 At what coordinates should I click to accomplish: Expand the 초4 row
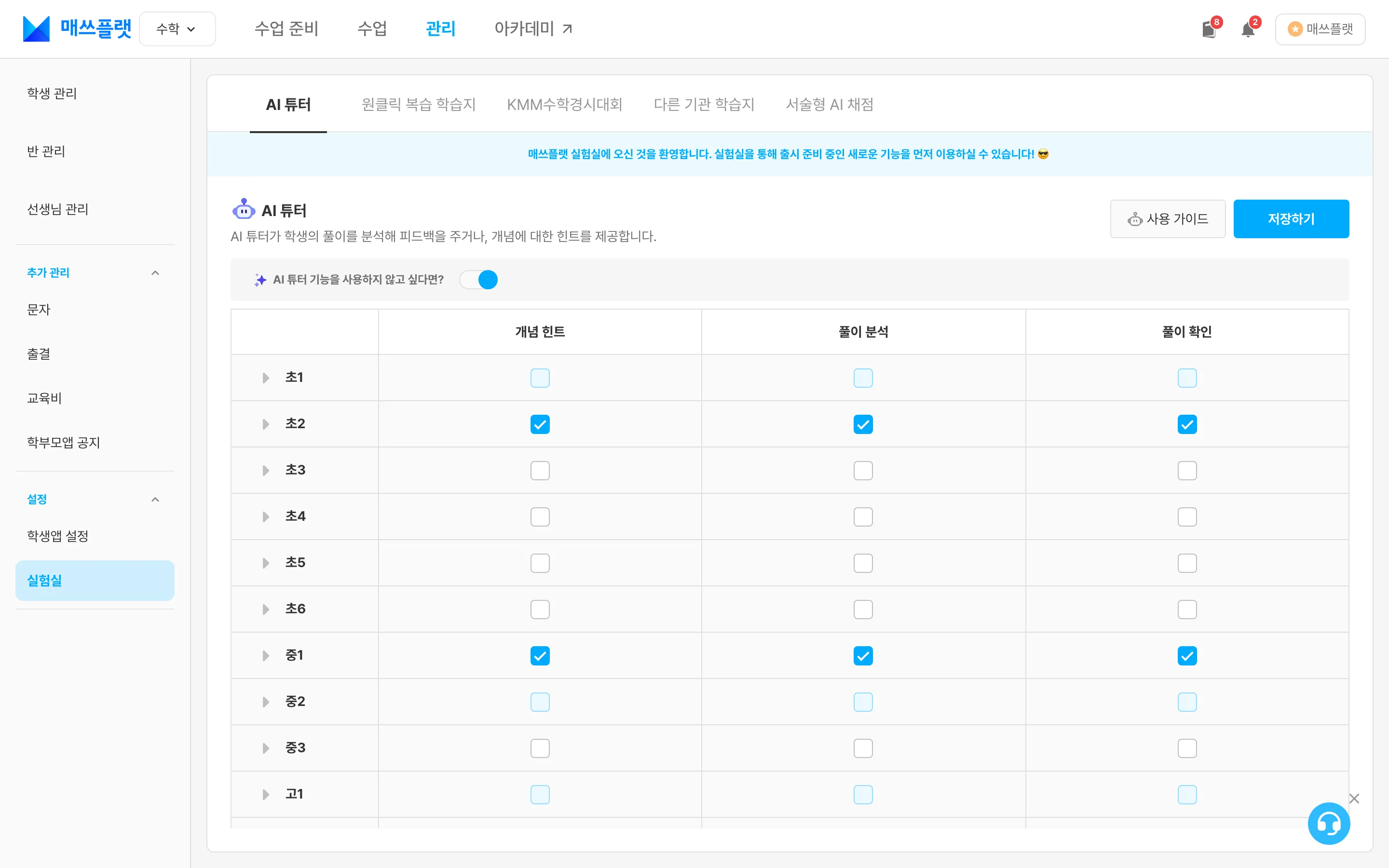pos(265,516)
